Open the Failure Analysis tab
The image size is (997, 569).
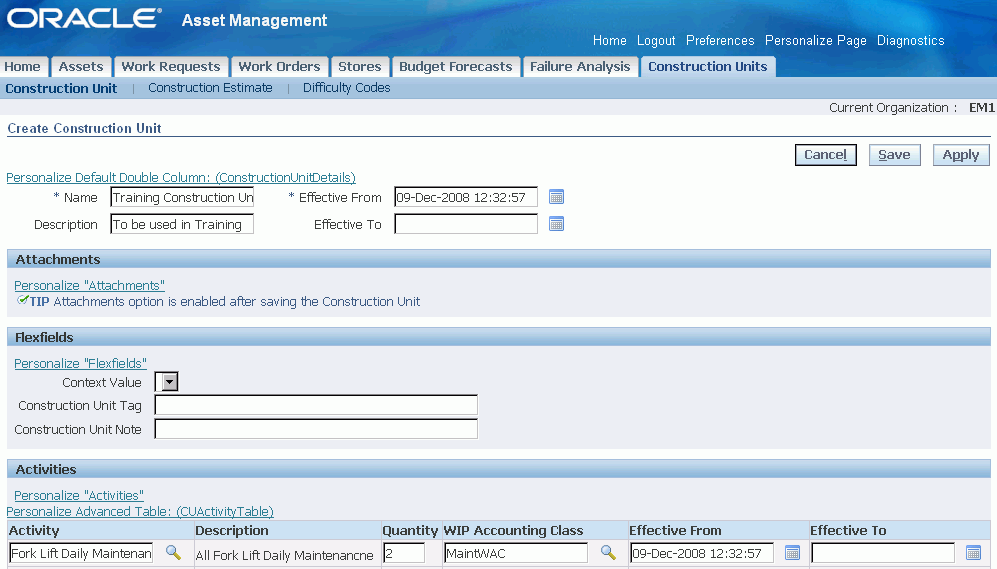coord(580,67)
